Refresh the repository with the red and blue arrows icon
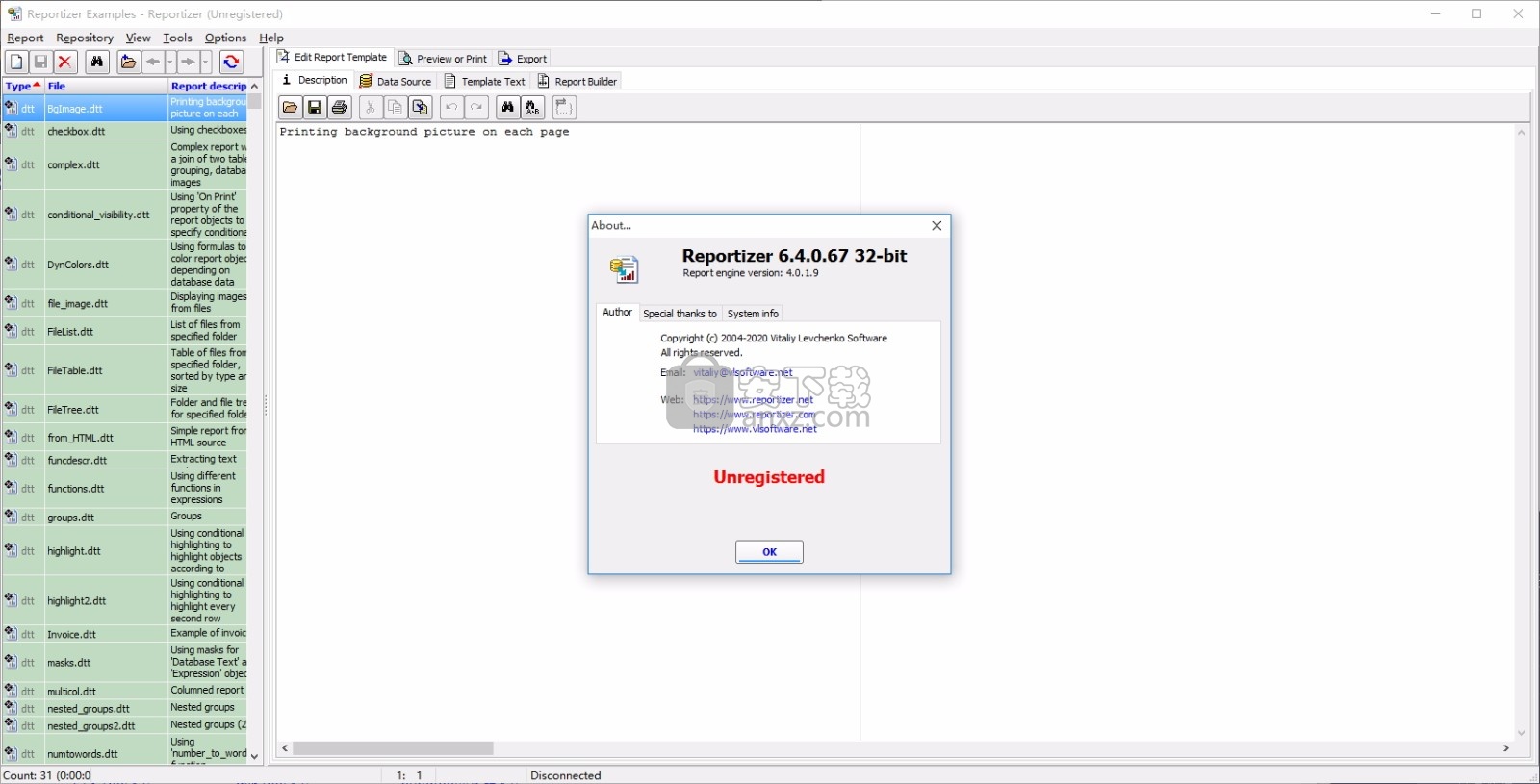1540x784 pixels. point(231,62)
